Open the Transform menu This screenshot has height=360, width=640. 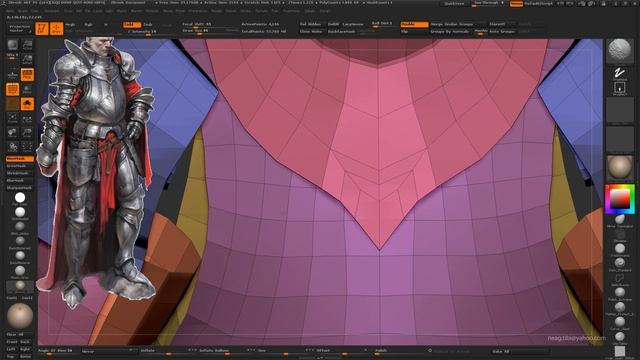point(291,11)
